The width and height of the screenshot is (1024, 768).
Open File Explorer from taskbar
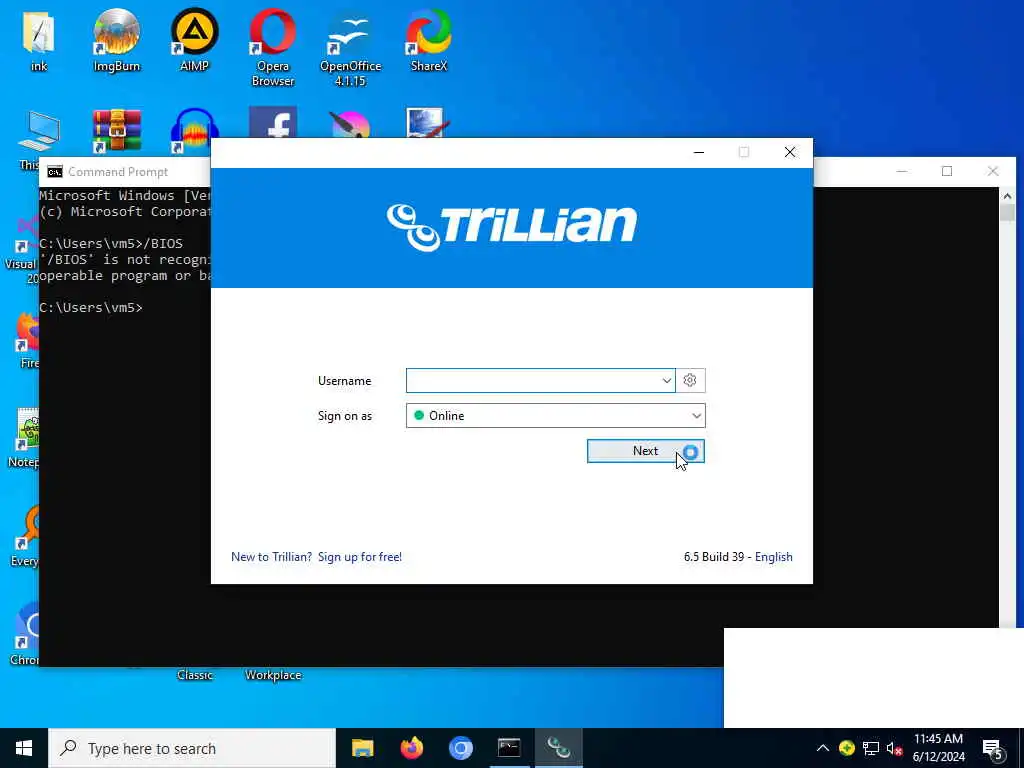(x=362, y=748)
